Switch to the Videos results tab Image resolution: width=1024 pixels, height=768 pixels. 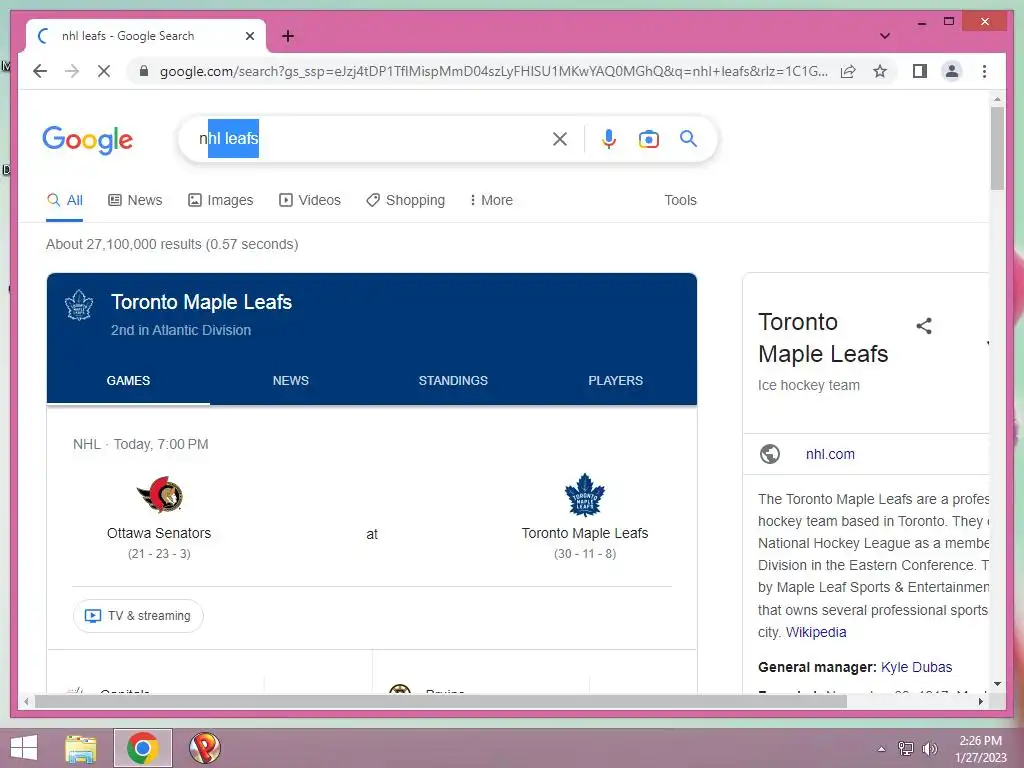[x=310, y=200]
